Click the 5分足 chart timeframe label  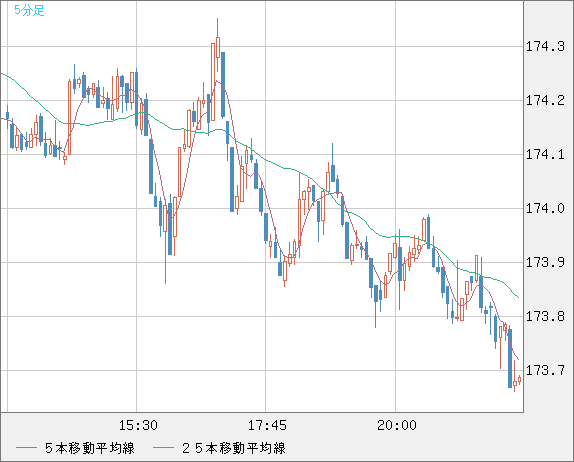click(x=29, y=10)
